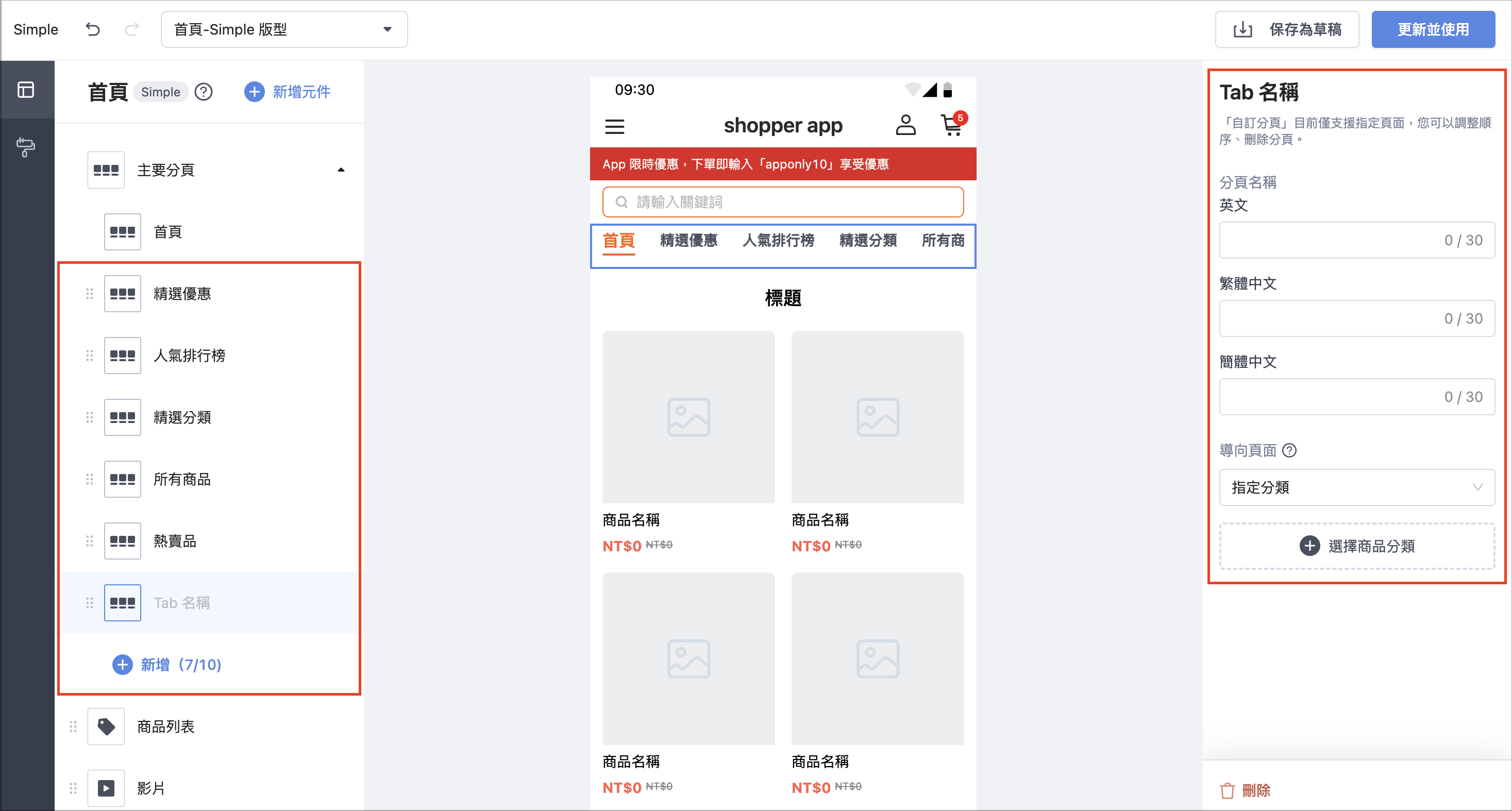Select 精選分類 tab in app preview

coord(868,241)
